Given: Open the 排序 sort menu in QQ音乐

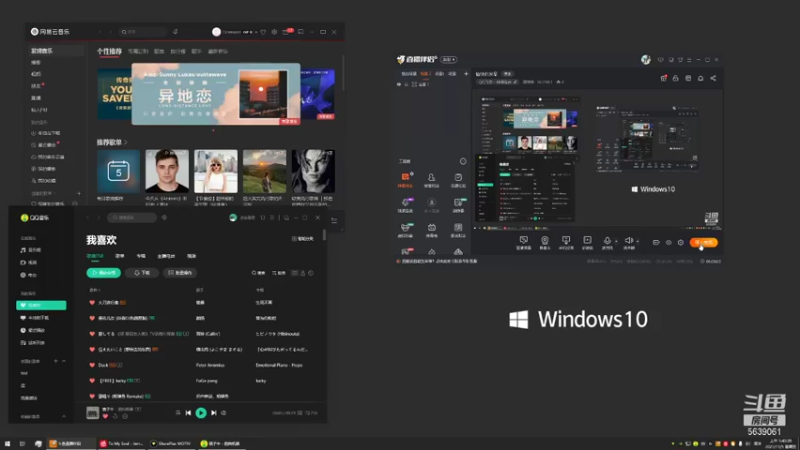Looking at the screenshot, I should coord(279,273).
